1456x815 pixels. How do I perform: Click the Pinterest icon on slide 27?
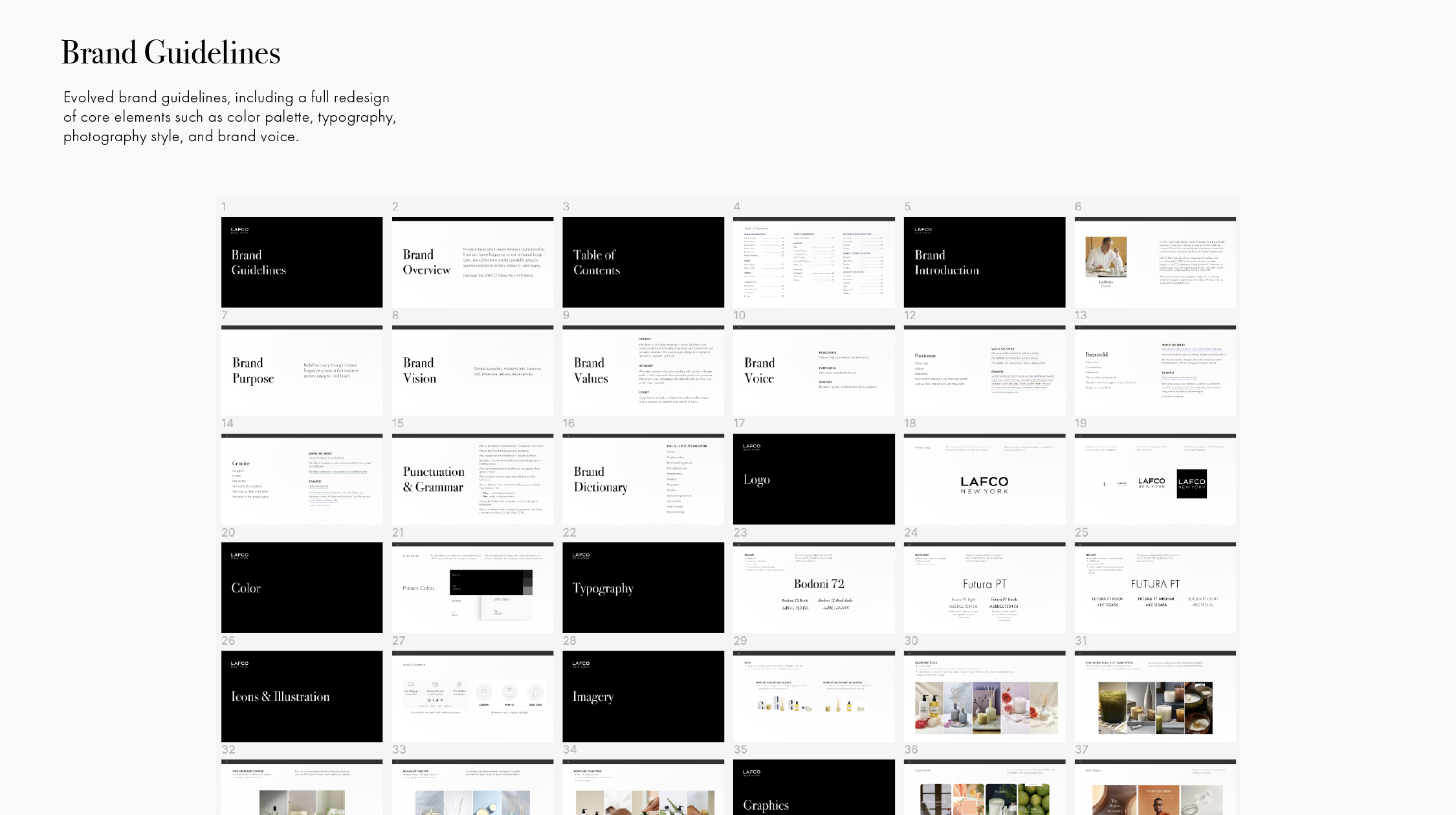pyautogui.click(x=441, y=700)
